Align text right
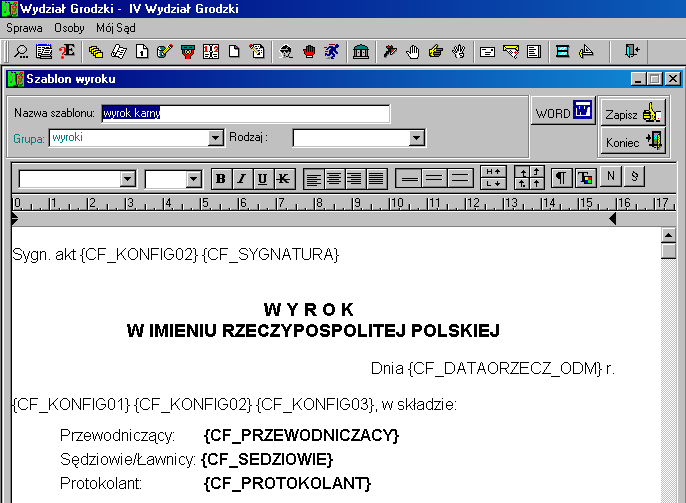Image resolution: width=686 pixels, height=503 pixels. [355, 179]
